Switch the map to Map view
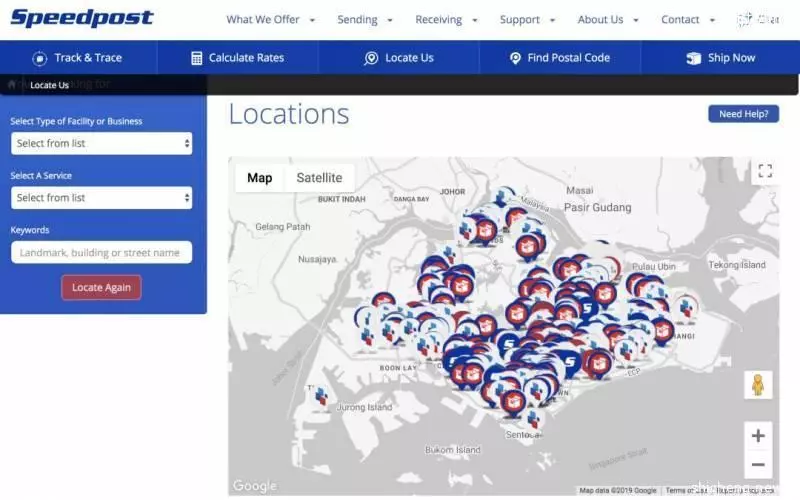 [259, 178]
